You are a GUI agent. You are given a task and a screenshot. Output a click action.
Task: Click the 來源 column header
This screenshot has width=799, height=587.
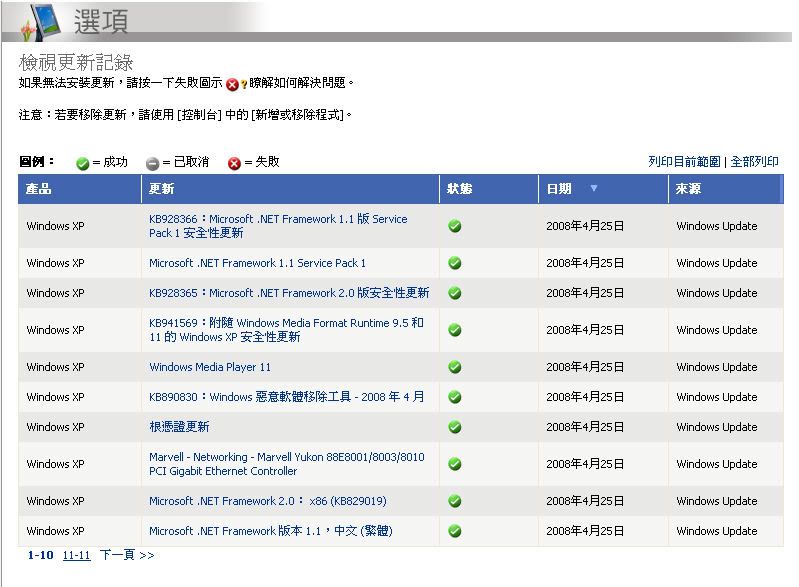pos(688,189)
